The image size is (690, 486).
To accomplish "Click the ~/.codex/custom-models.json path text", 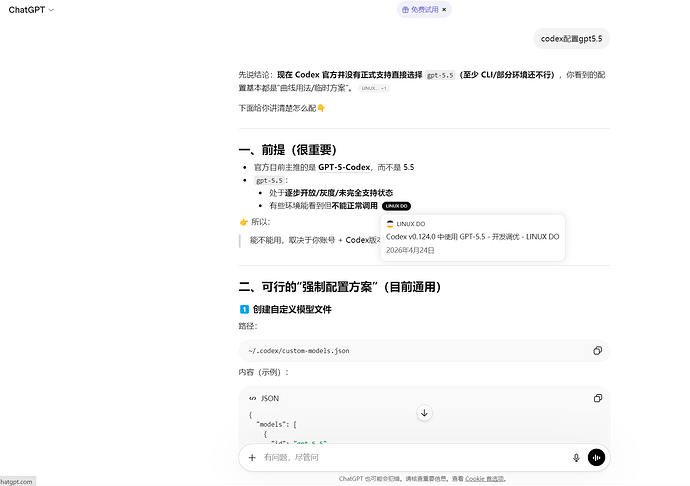I will pyautogui.click(x=298, y=351).
